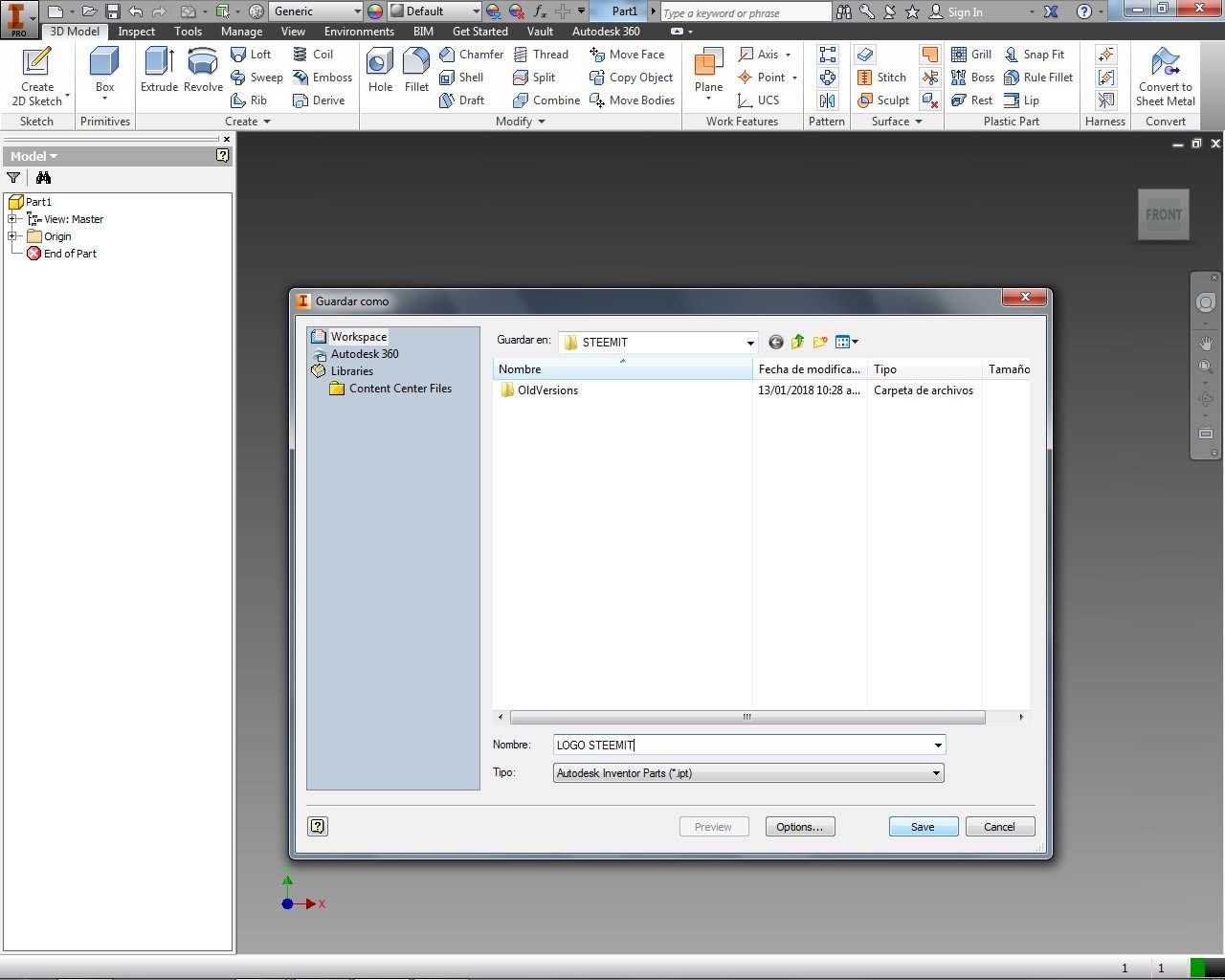Image resolution: width=1225 pixels, height=980 pixels.
Task: Open the browser filter icon in Model panel
Action: (x=13, y=178)
